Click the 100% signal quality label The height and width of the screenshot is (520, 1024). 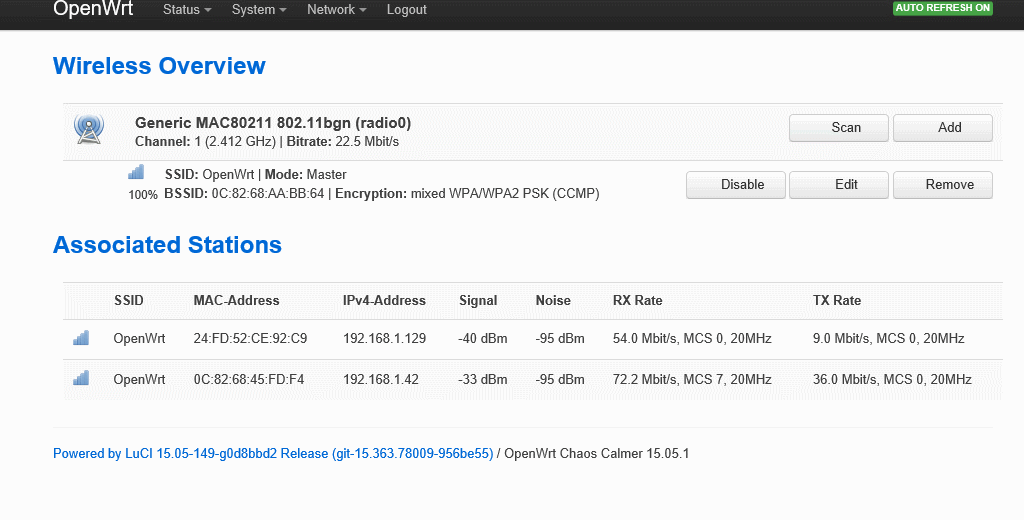[143, 195]
